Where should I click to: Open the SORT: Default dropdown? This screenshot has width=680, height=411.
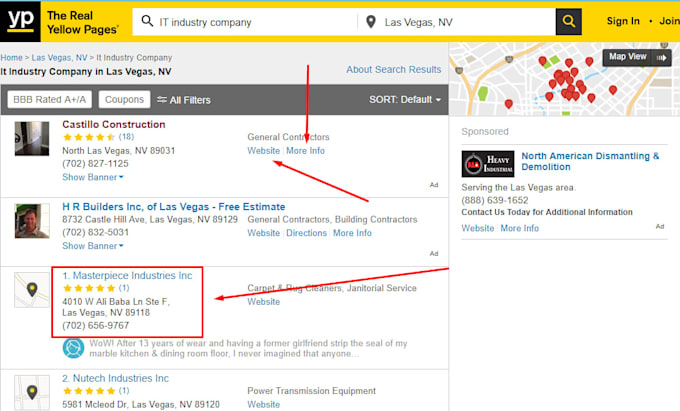[x=405, y=100]
